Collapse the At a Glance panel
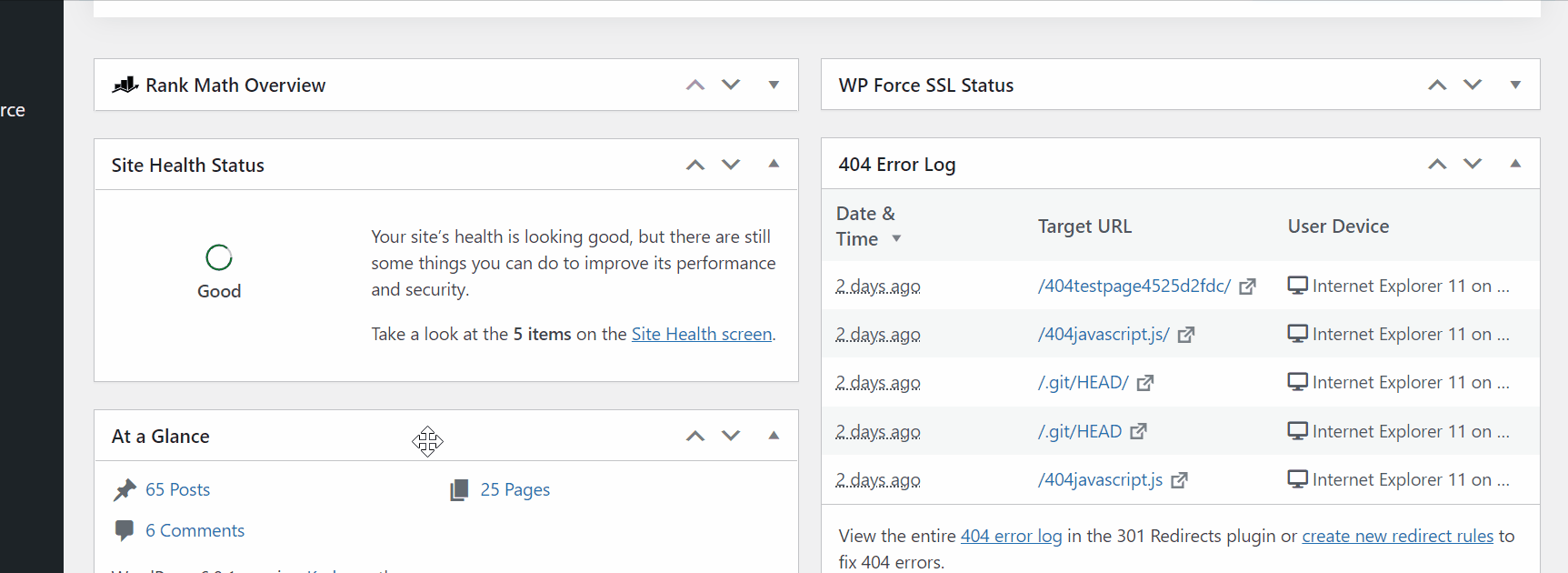 (774, 436)
